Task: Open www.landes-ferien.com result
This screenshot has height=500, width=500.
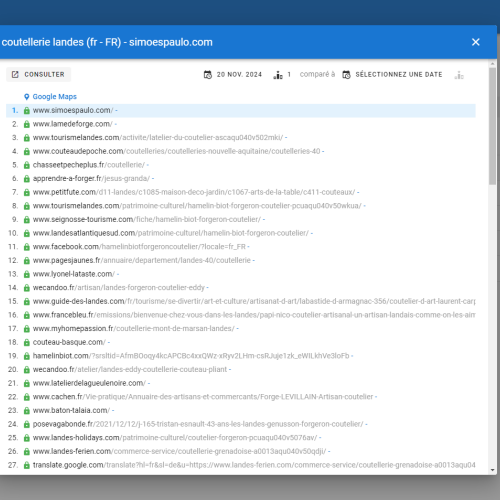Action: pyautogui.click(x=179, y=452)
